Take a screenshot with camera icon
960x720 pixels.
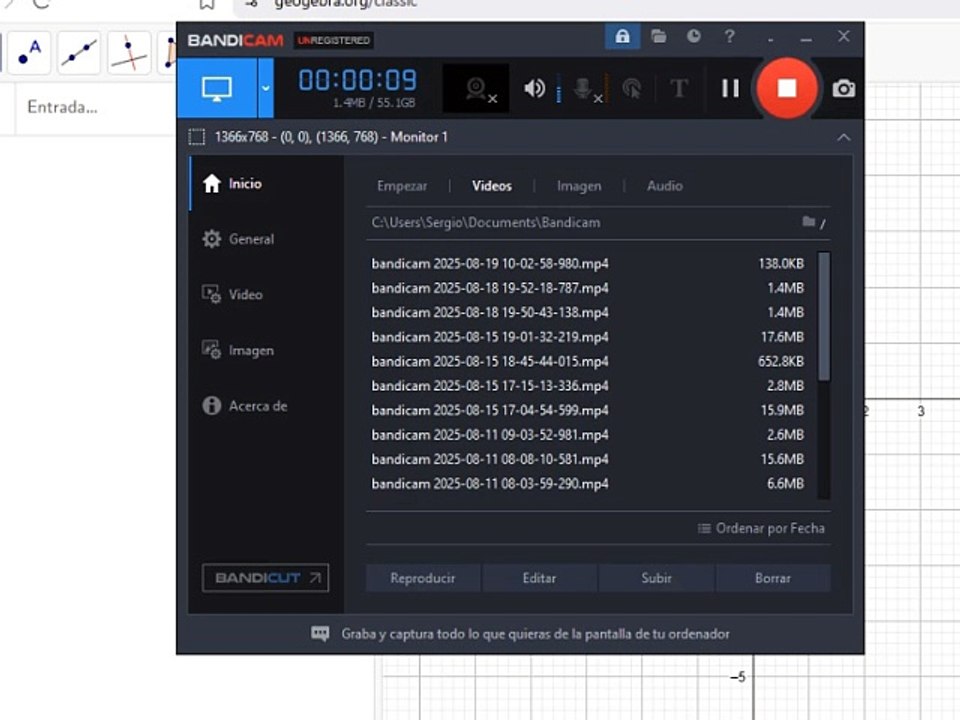pos(844,89)
